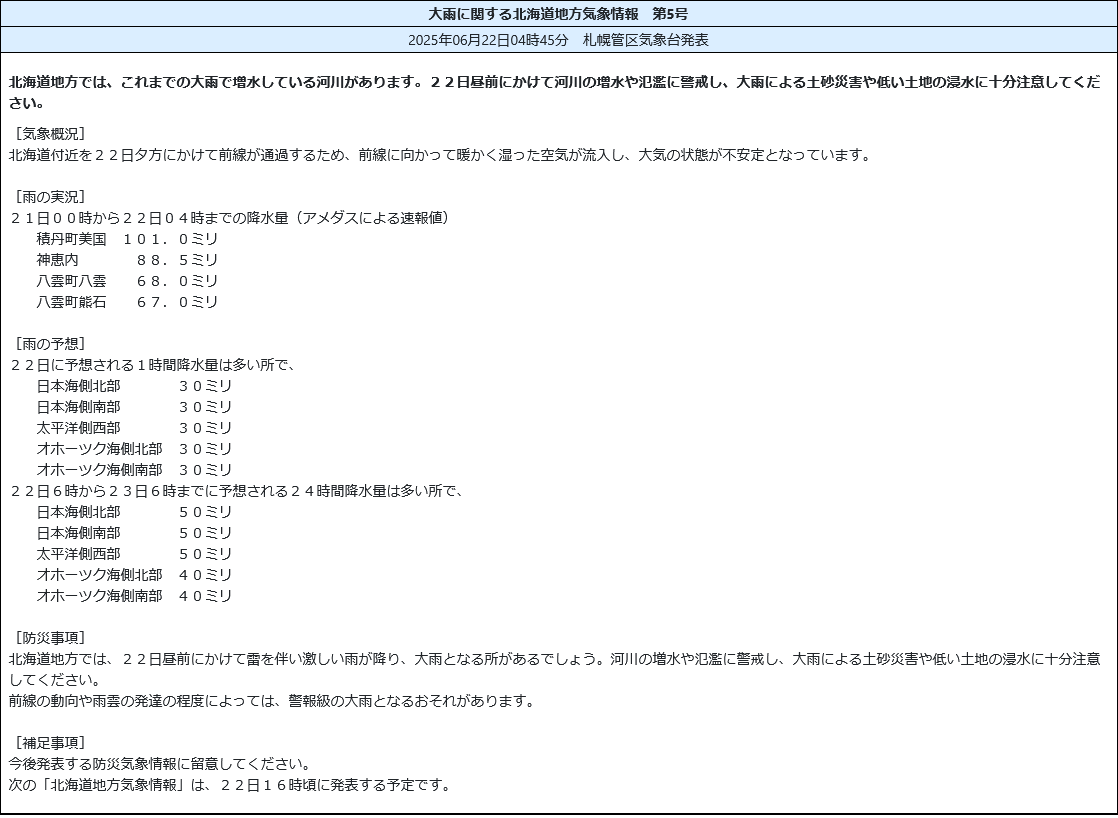Click the 積丹町美国 101.0ミリ rainfall row
Image resolution: width=1118 pixels, height=818 pixels.
pyautogui.click(x=127, y=239)
